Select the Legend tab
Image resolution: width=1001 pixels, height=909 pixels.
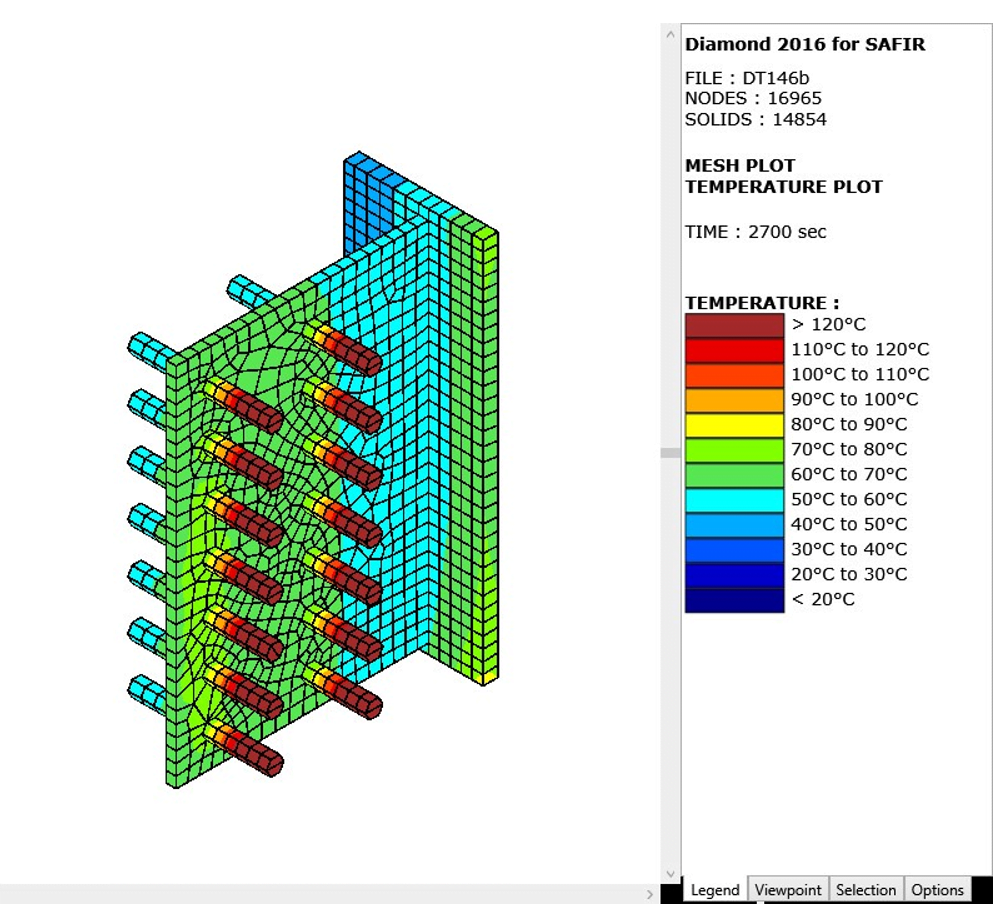pos(715,890)
